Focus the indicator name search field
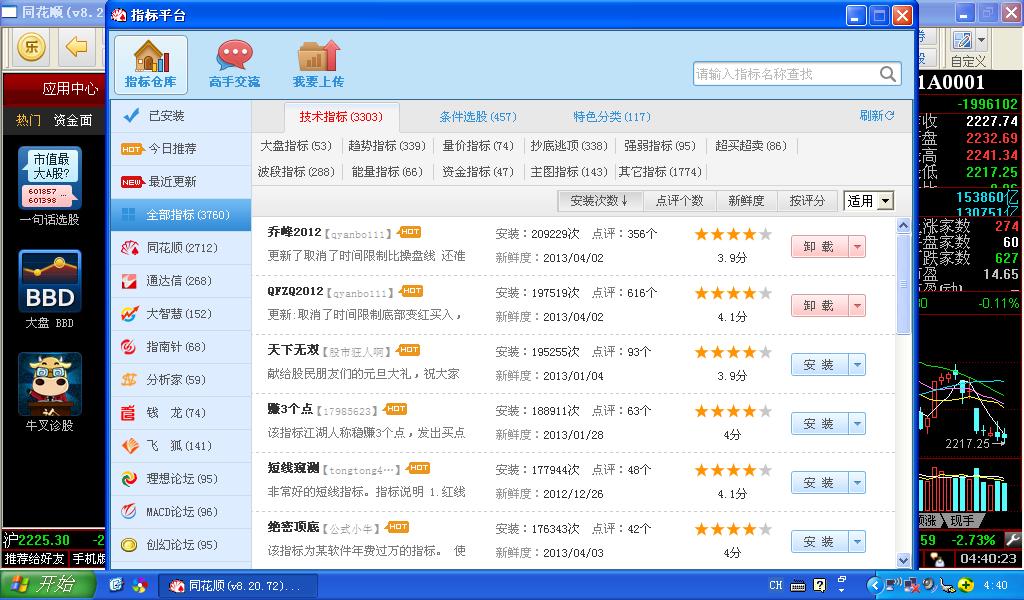Image resolution: width=1024 pixels, height=600 pixels. (x=786, y=74)
